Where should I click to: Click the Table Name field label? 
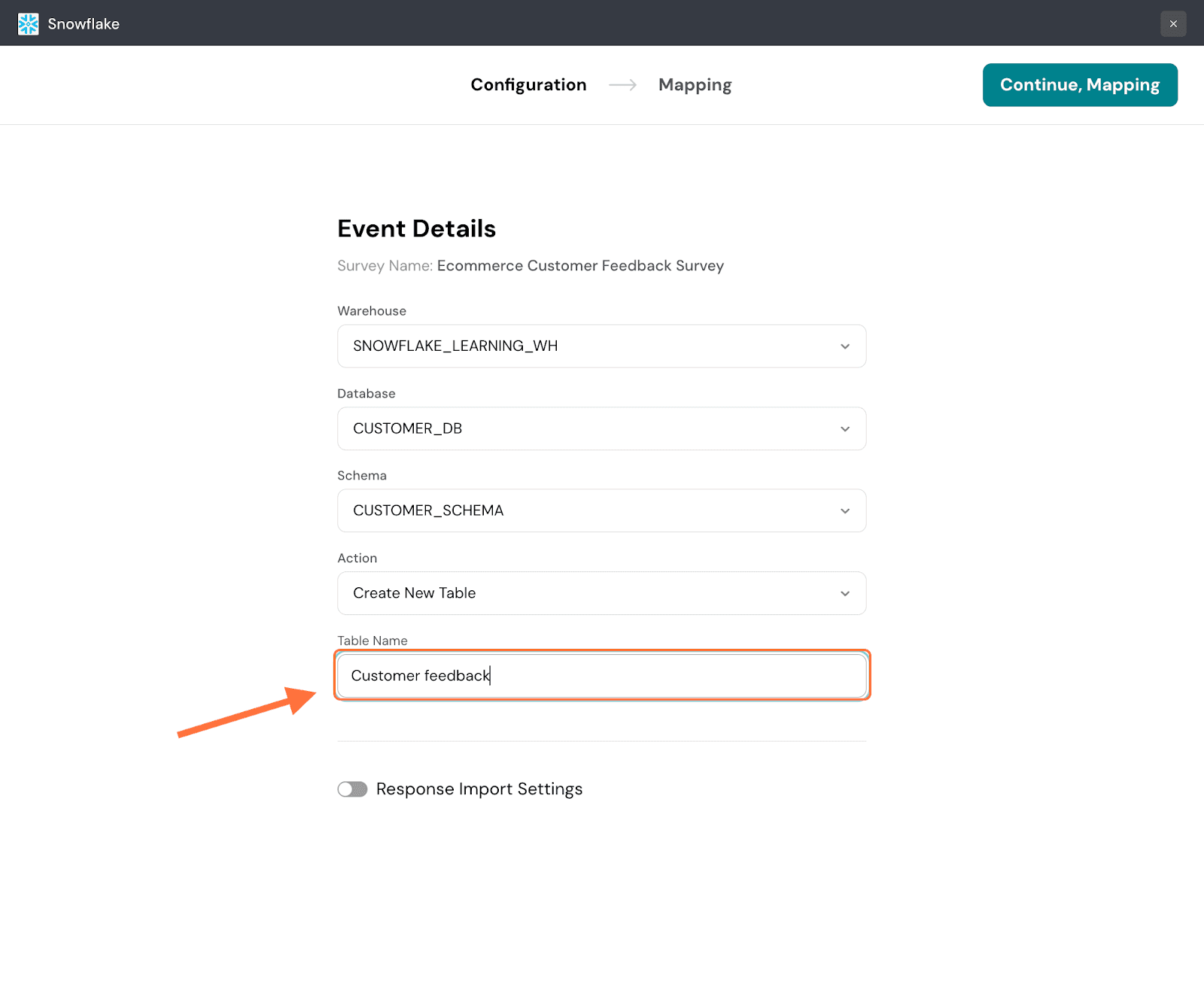pyautogui.click(x=372, y=641)
